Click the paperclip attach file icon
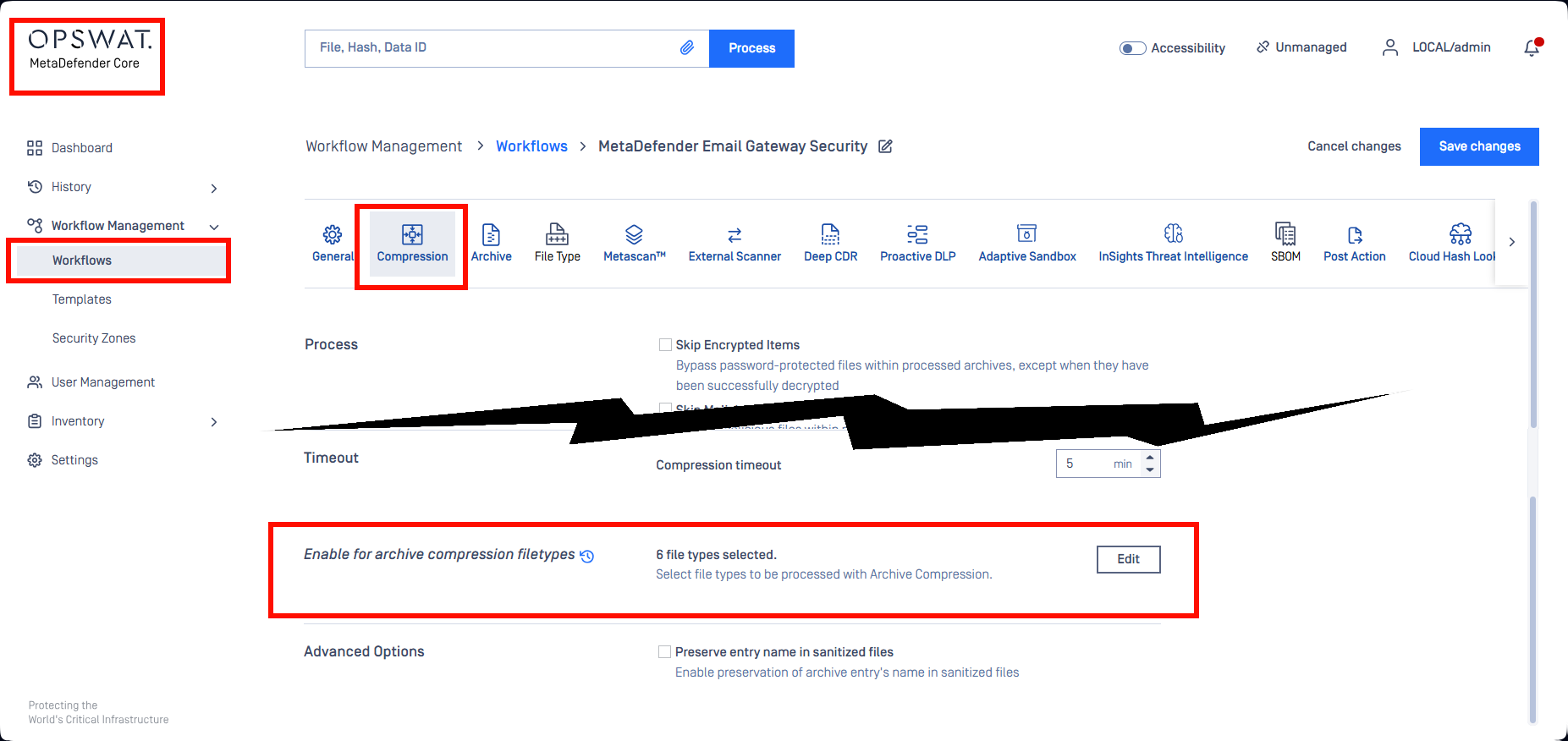This screenshot has width=1568, height=741. coord(686,48)
